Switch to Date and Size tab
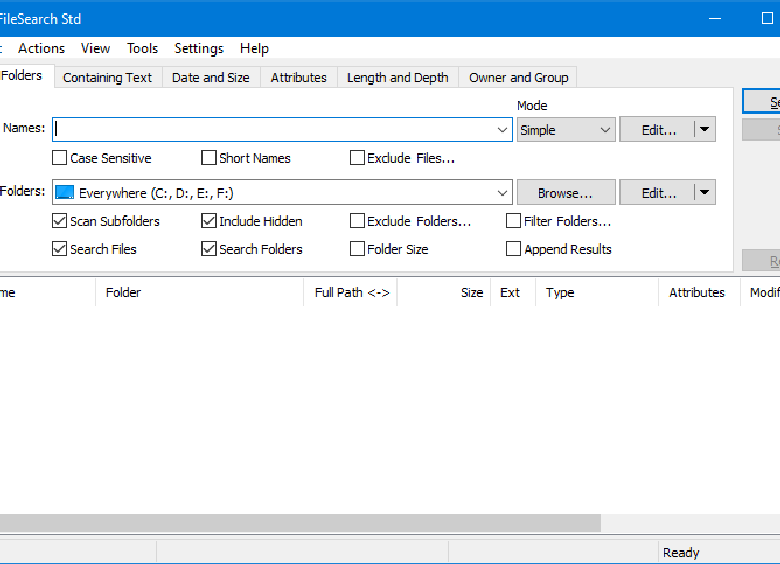Viewport: 780px width, 564px height. [211, 78]
